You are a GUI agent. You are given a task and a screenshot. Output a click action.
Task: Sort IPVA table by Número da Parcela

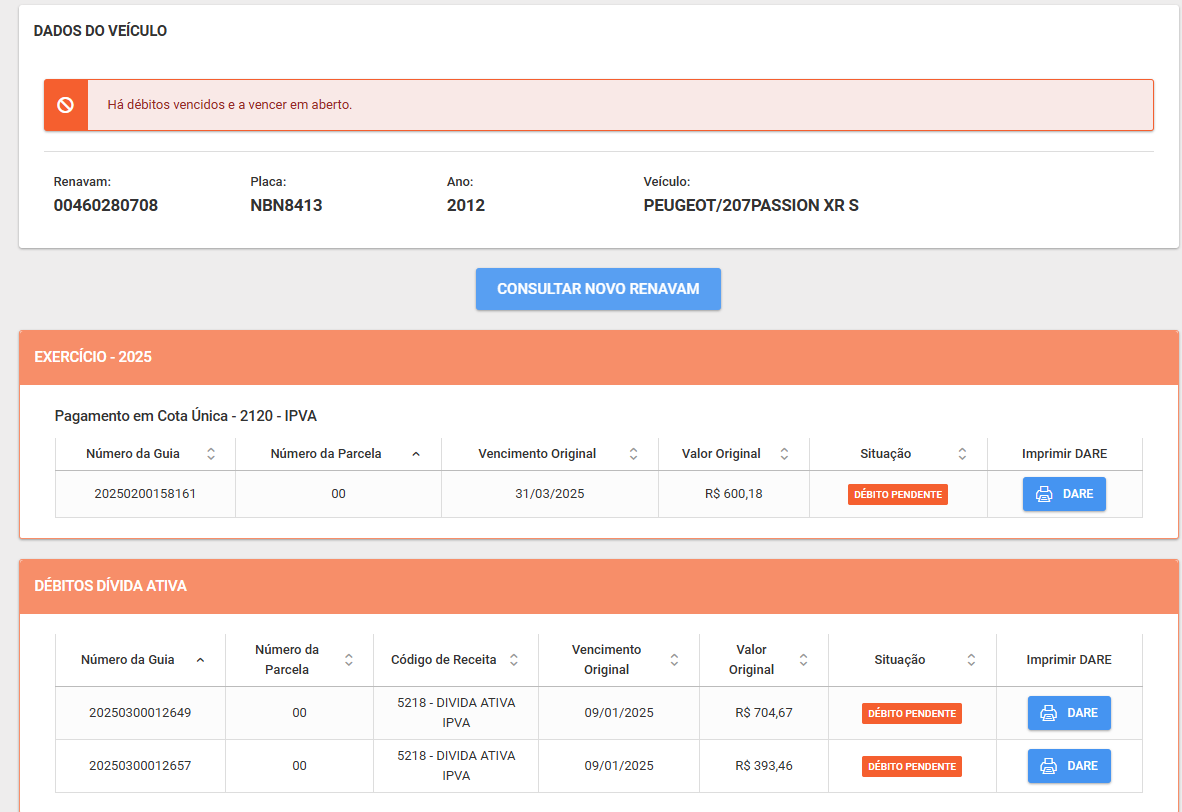(416, 454)
